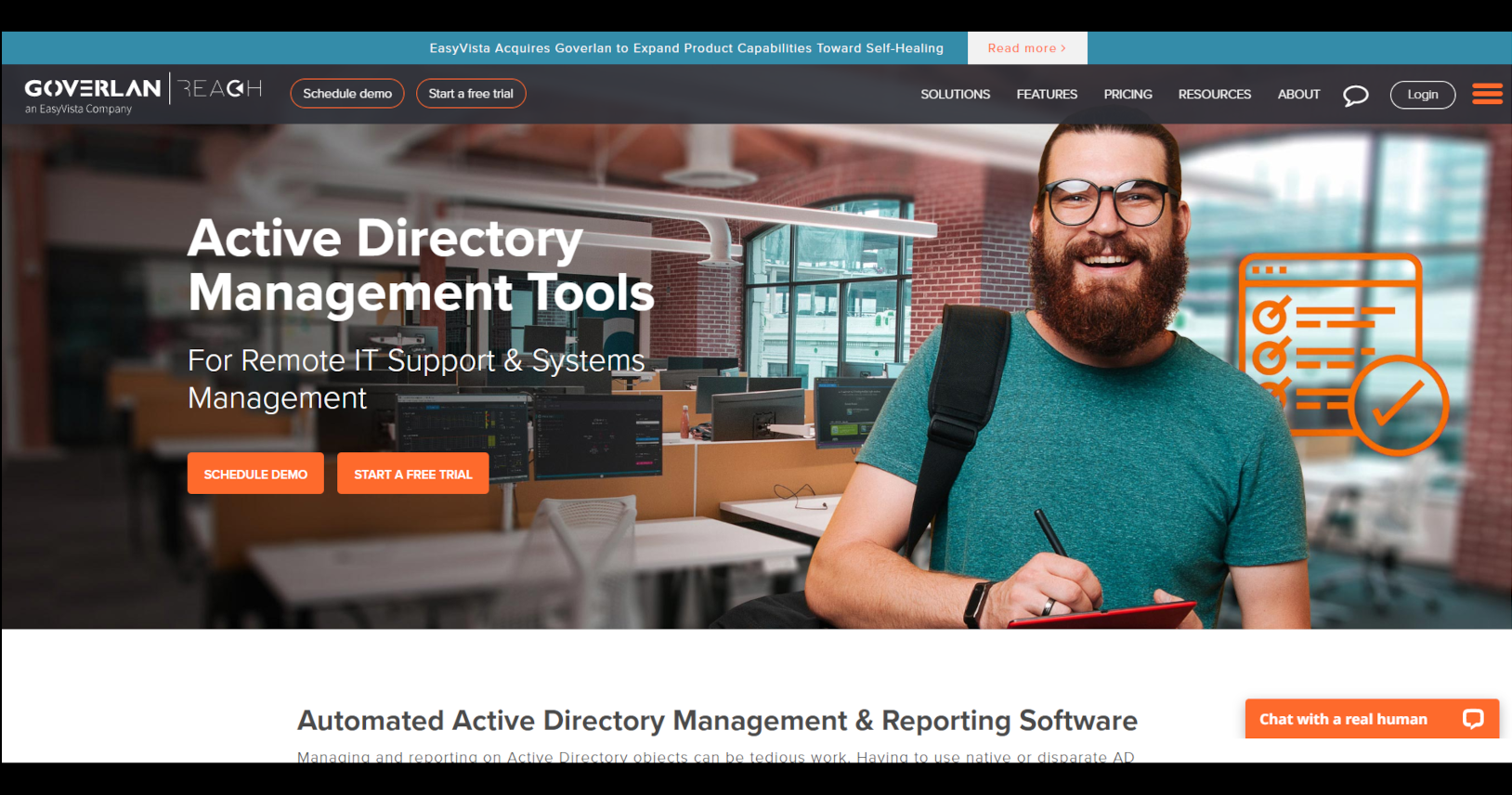Image resolution: width=1512 pixels, height=795 pixels.
Task: Open the speech bubble chat icon in the navigation bar
Action: [1355, 95]
